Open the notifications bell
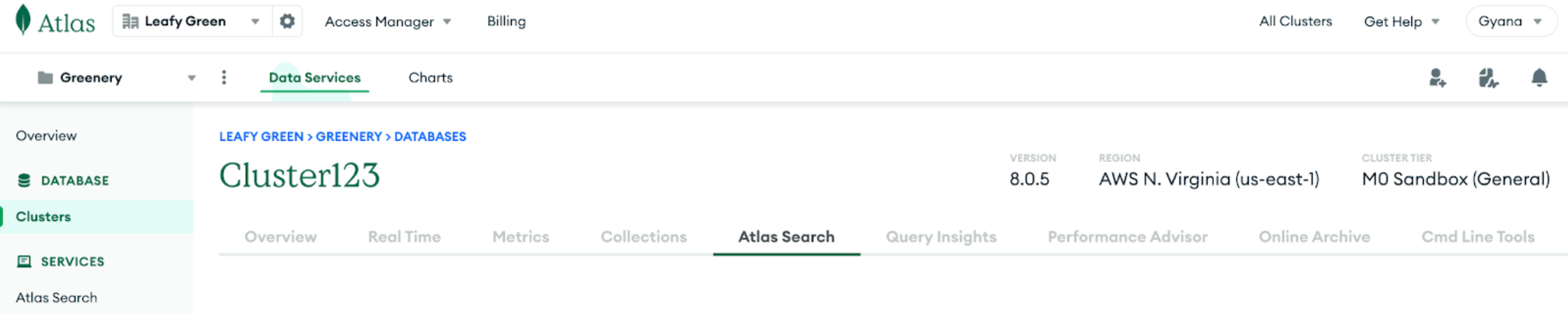The width and height of the screenshot is (1568, 314). click(x=1539, y=78)
